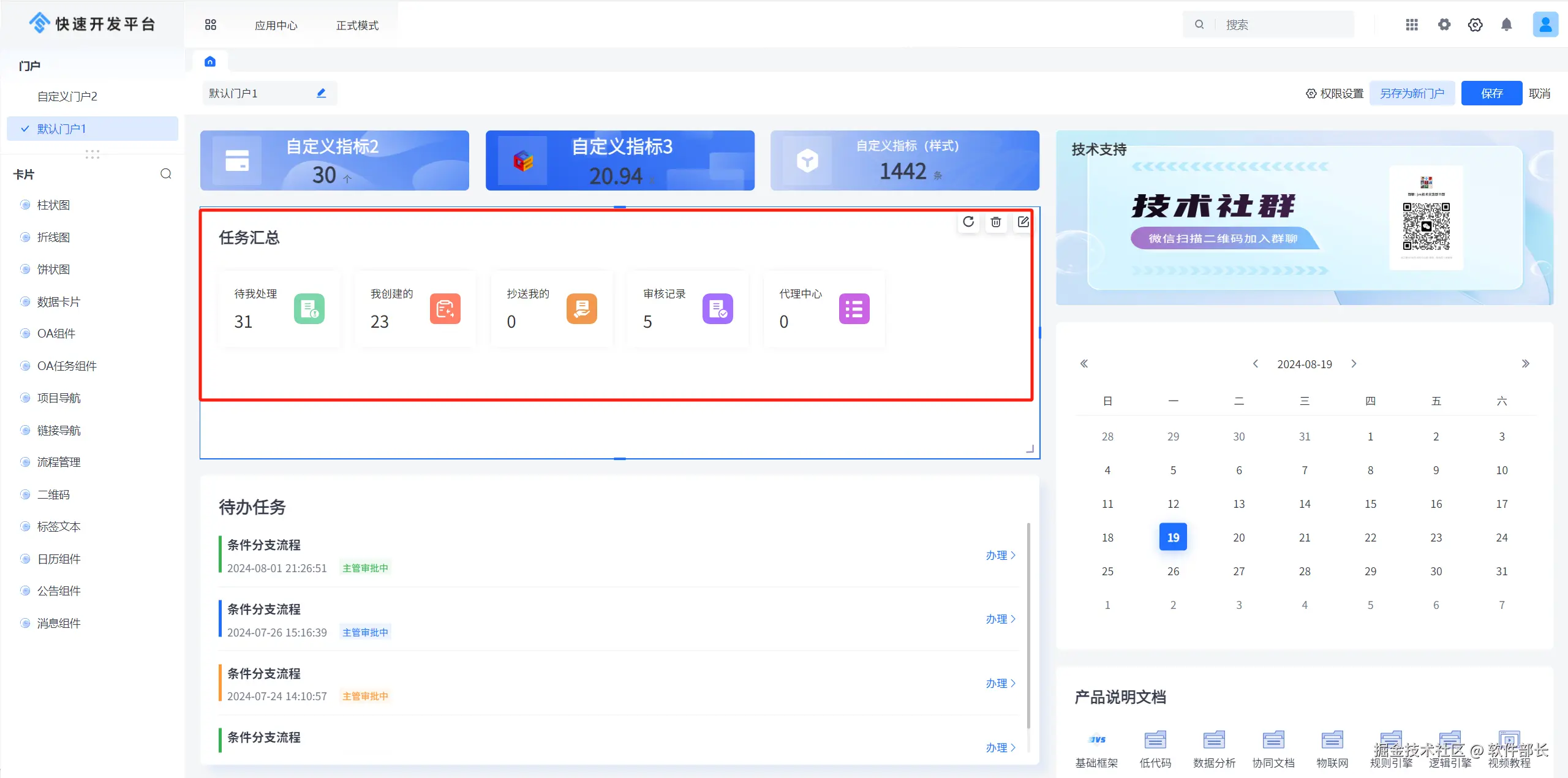Open 办理 for first 条件分支流程 task
The width and height of the screenshot is (1568, 778).
1000,555
